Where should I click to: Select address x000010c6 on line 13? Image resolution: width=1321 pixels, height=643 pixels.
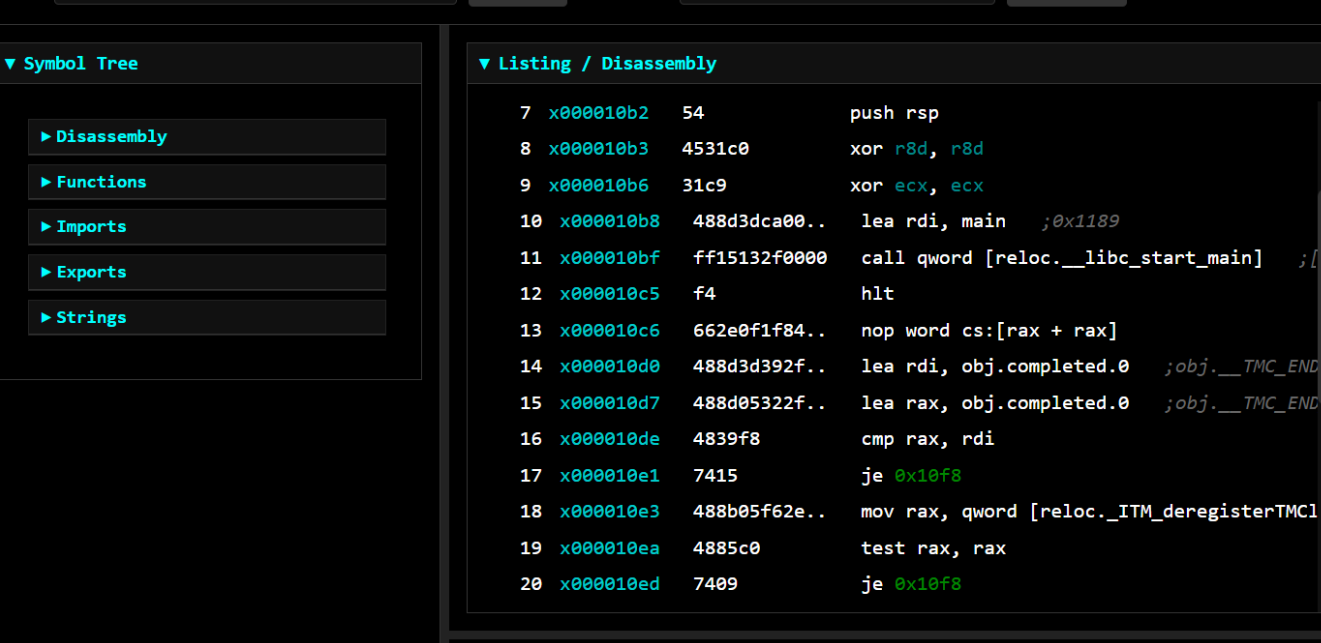610,330
